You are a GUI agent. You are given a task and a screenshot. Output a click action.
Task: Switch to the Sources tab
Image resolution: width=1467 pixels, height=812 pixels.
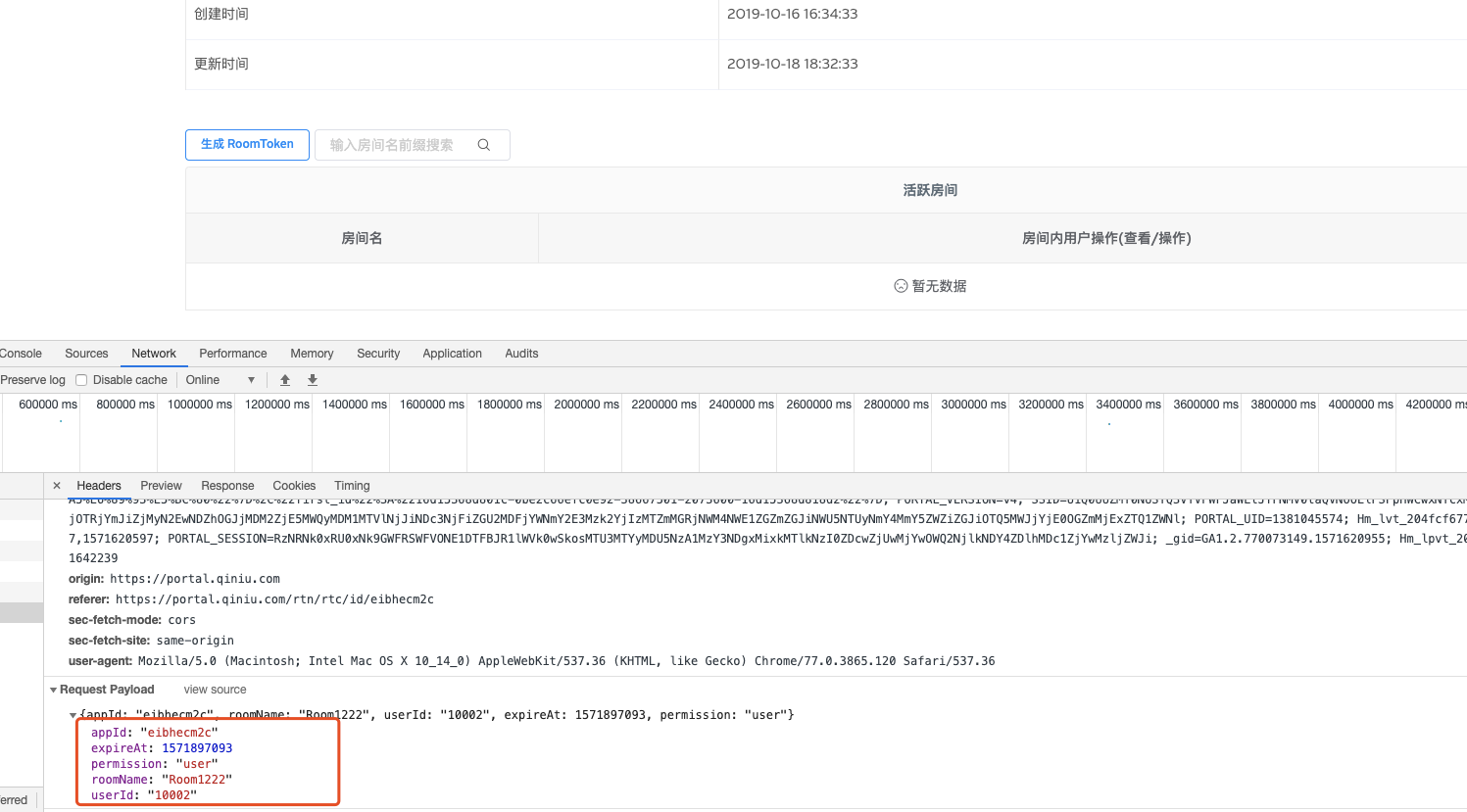coord(86,354)
